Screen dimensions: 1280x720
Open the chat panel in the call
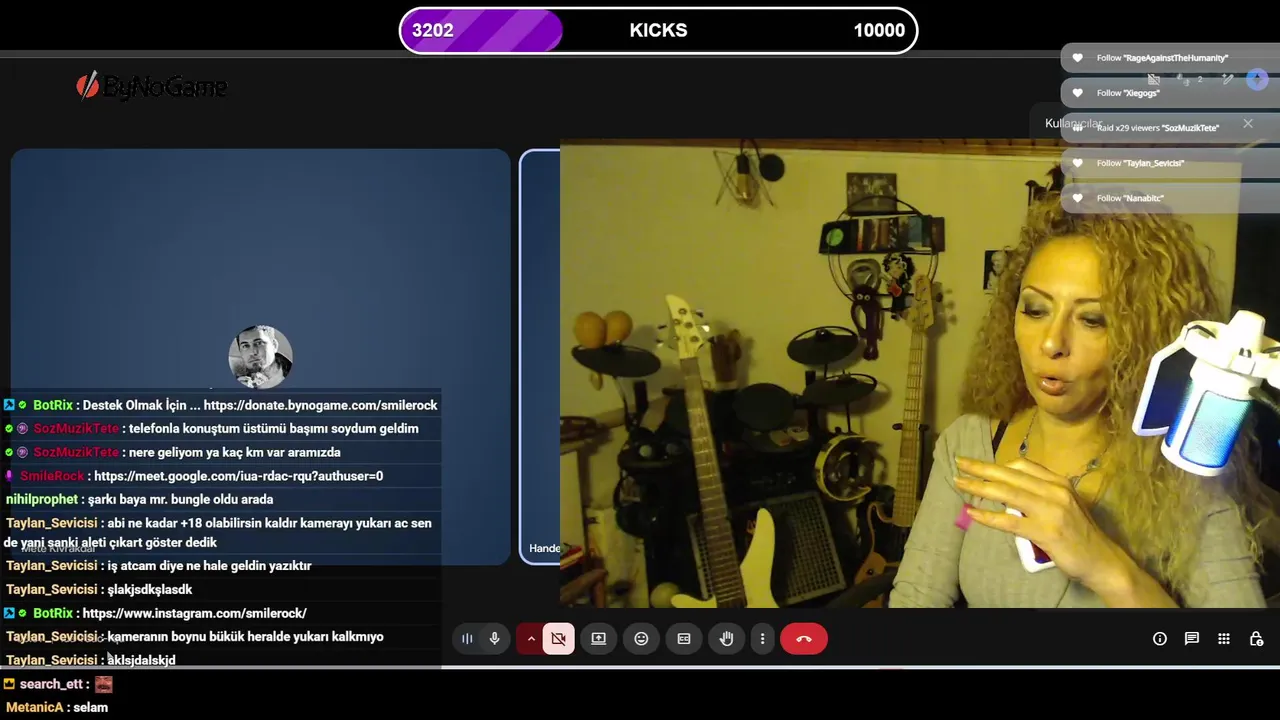[1192, 639]
